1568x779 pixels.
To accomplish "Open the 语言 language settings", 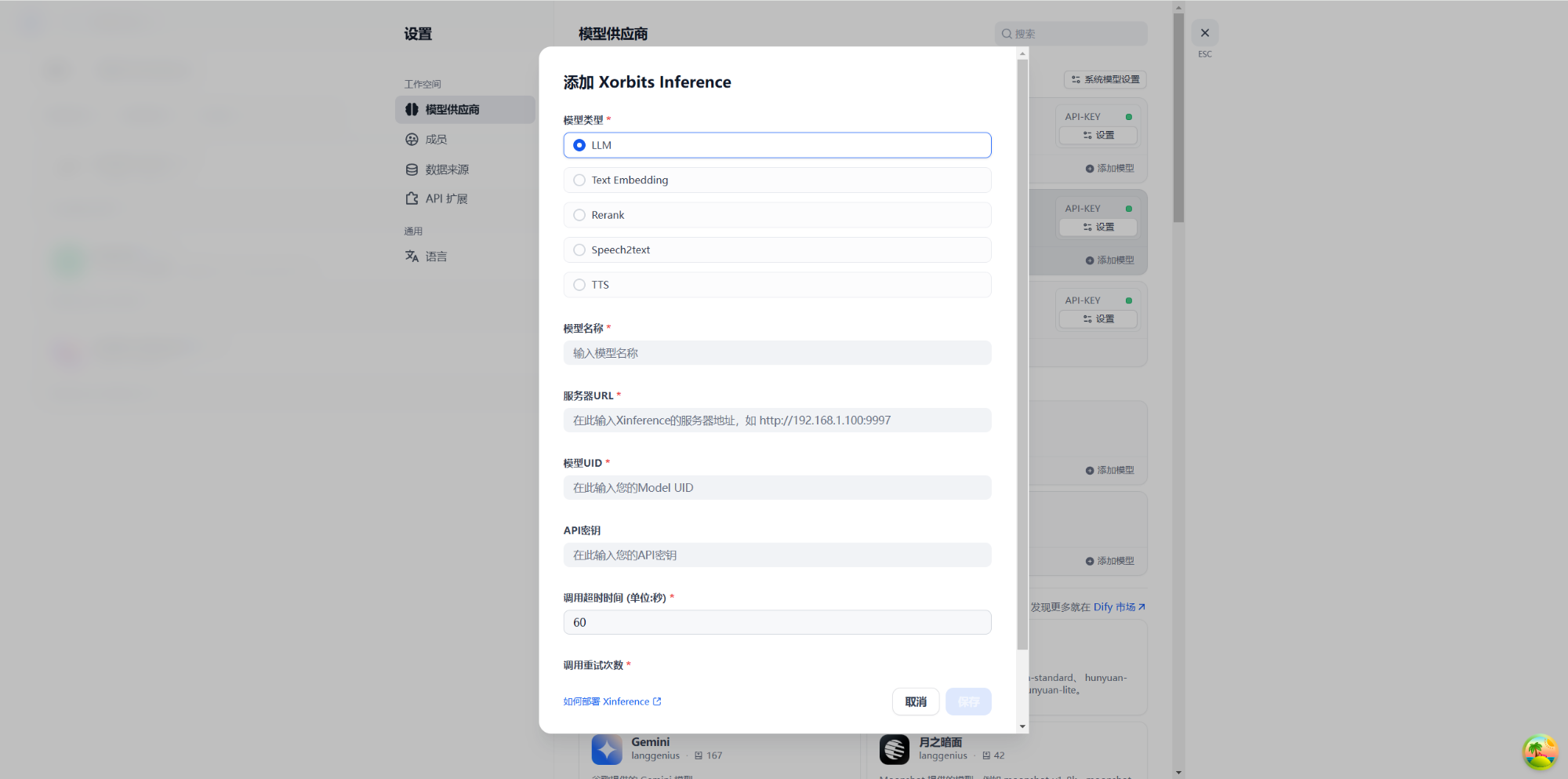I will point(436,257).
